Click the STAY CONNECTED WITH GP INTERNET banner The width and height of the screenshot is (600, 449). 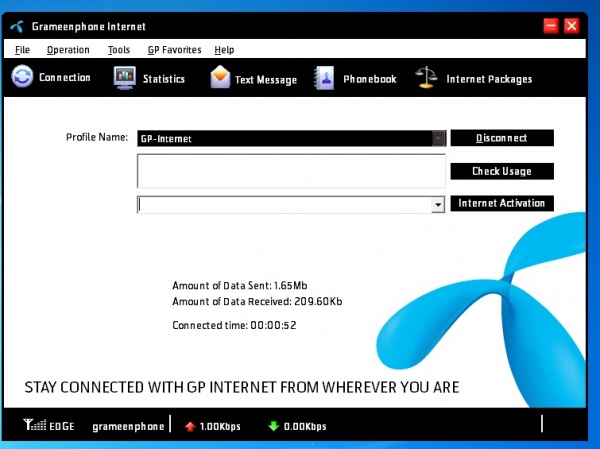(x=242, y=387)
